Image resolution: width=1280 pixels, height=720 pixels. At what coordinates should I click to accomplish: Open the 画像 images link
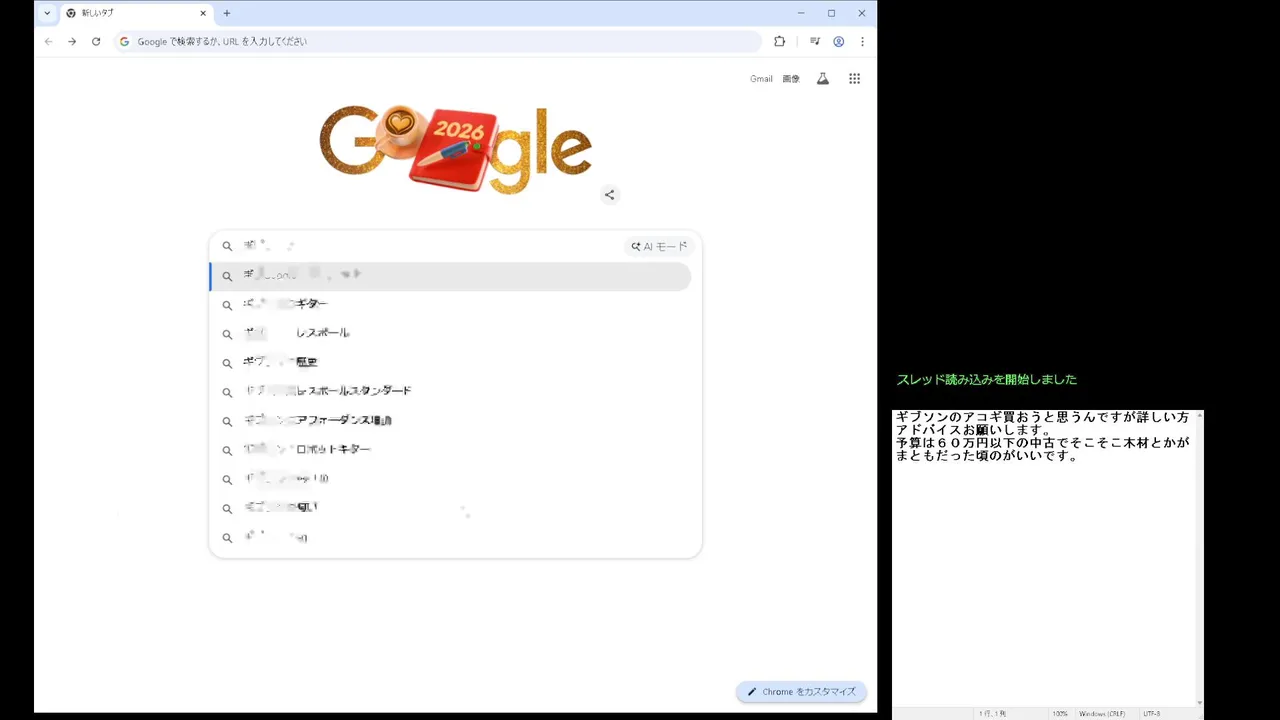coord(791,79)
